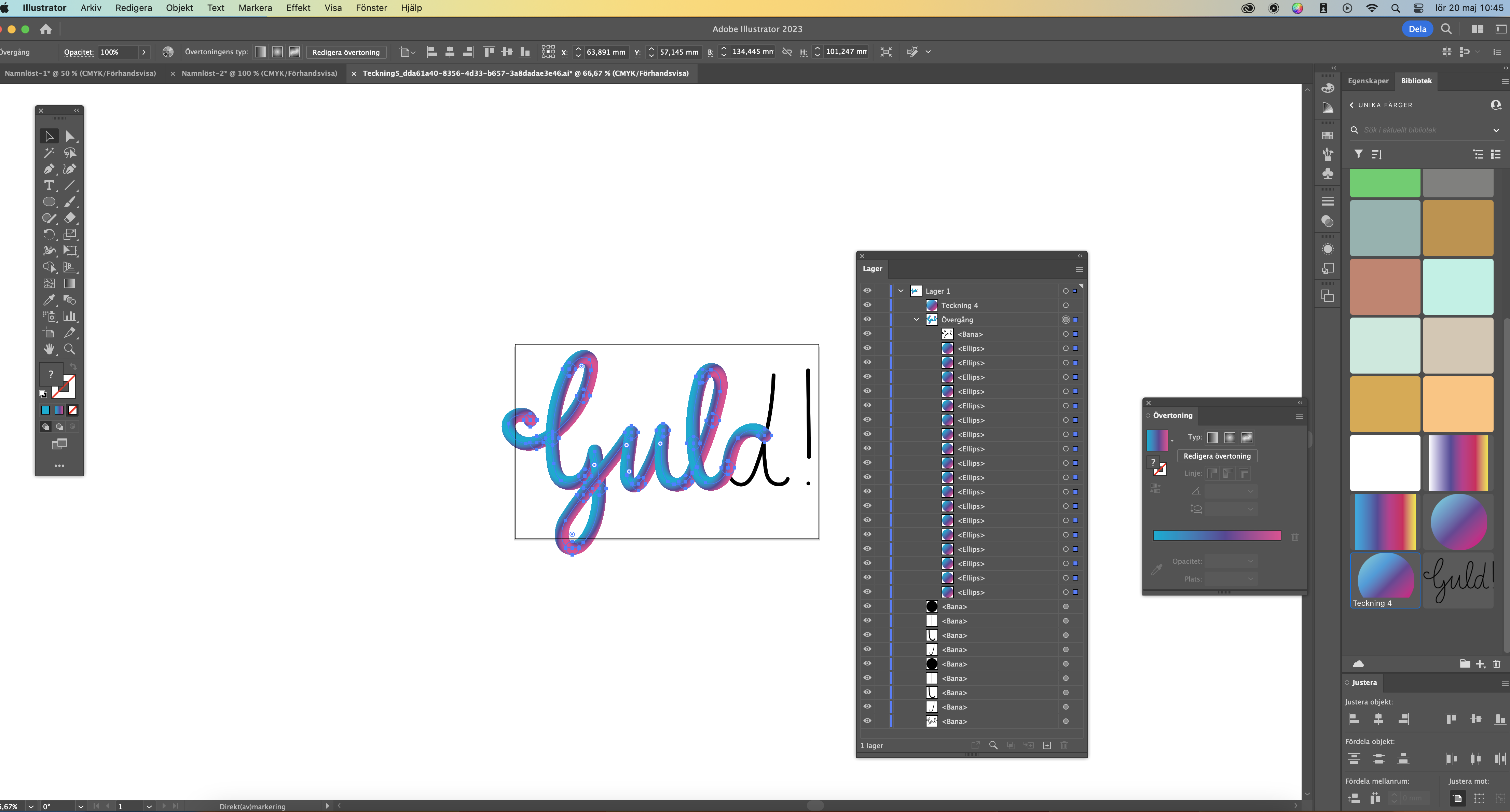Choose radial gradient type in Övertoning panel

tap(1229, 437)
